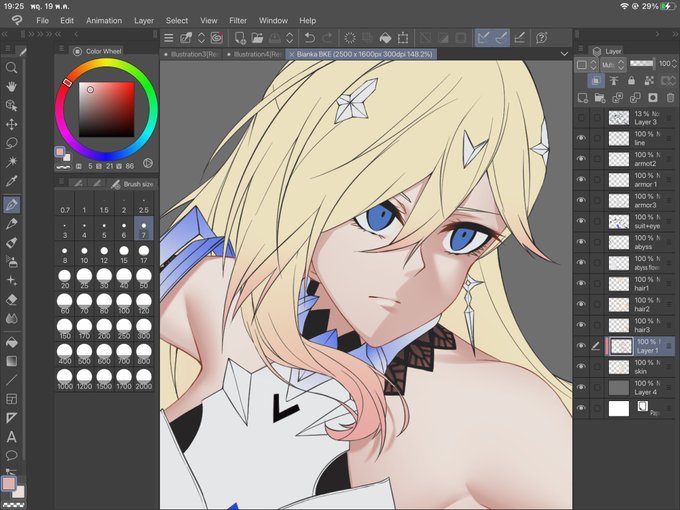Hide the line layer
Screen dimensions: 680x510
581,138
